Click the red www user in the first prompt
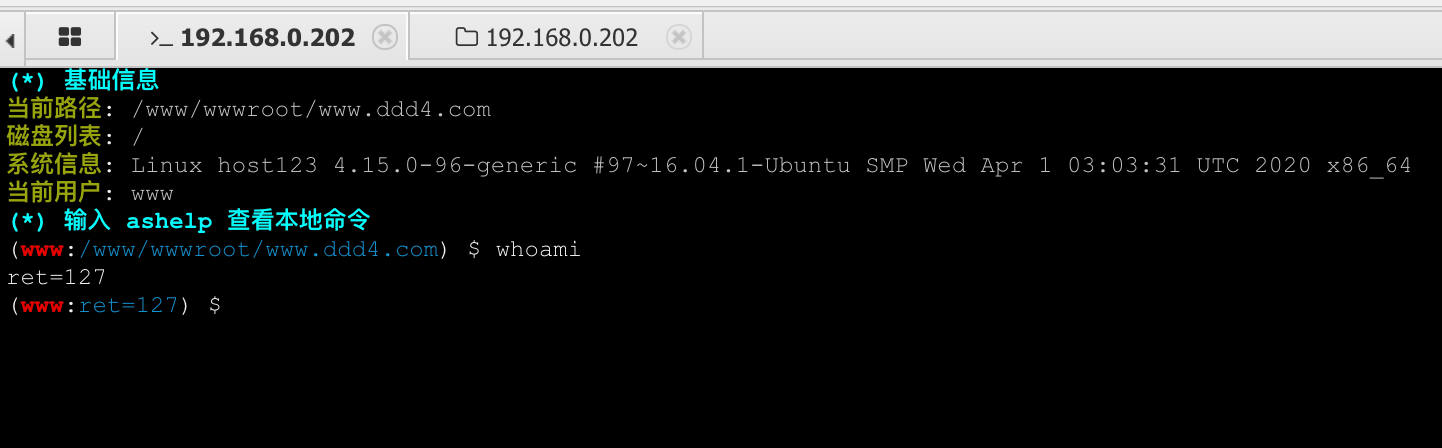 pos(42,249)
